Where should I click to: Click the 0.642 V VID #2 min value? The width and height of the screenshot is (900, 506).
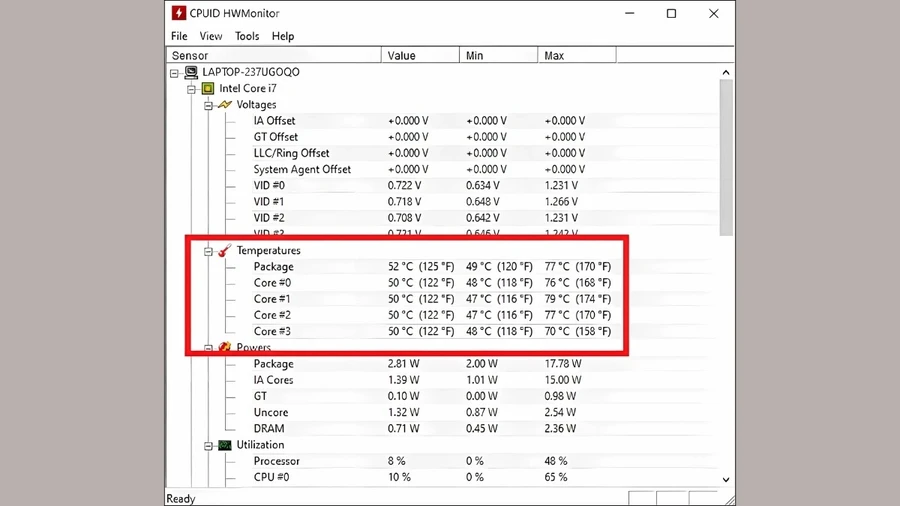pyautogui.click(x=482, y=217)
